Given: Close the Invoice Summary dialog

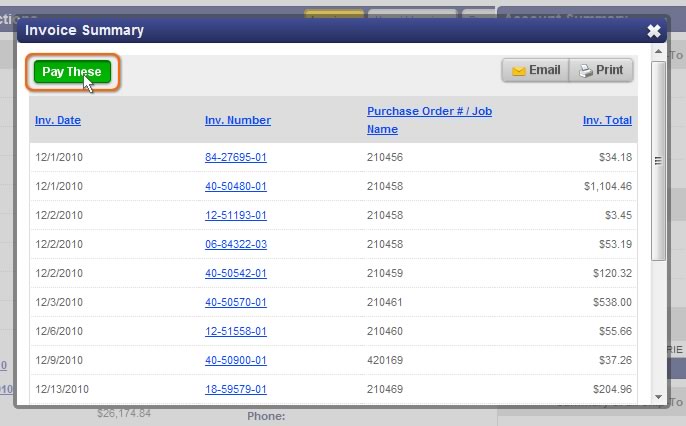Looking at the screenshot, I should point(654,31).
